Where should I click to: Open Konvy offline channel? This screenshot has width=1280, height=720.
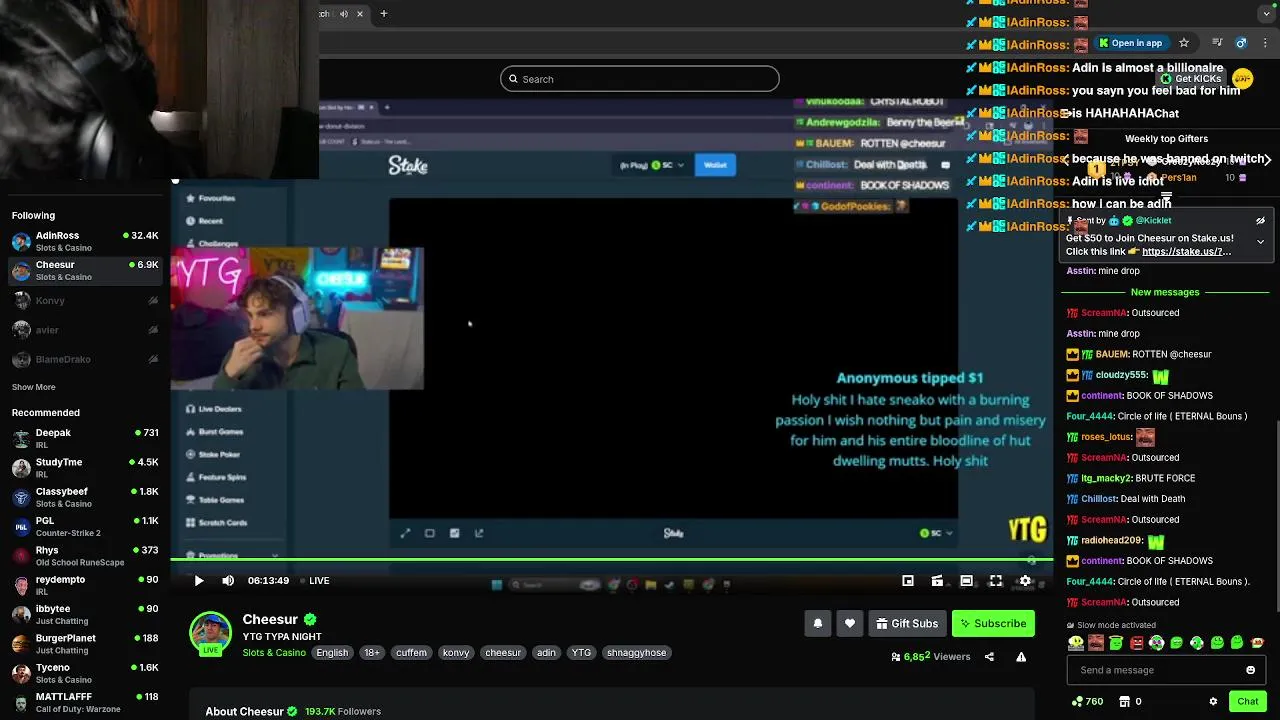point(85,300)
